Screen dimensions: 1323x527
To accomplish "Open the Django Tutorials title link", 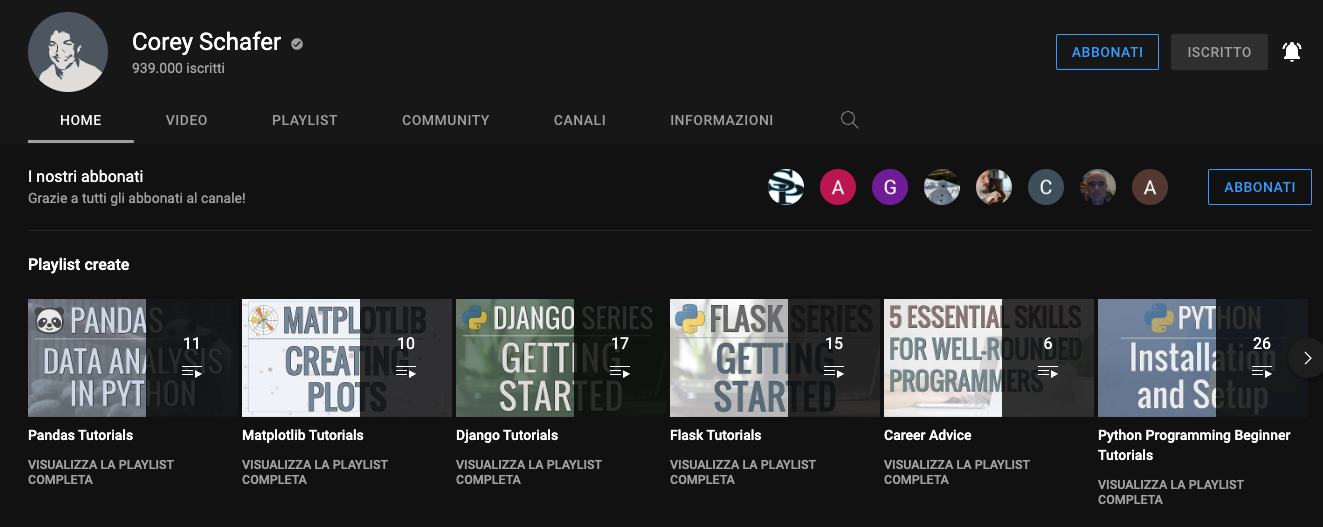I will click(507, 435).
